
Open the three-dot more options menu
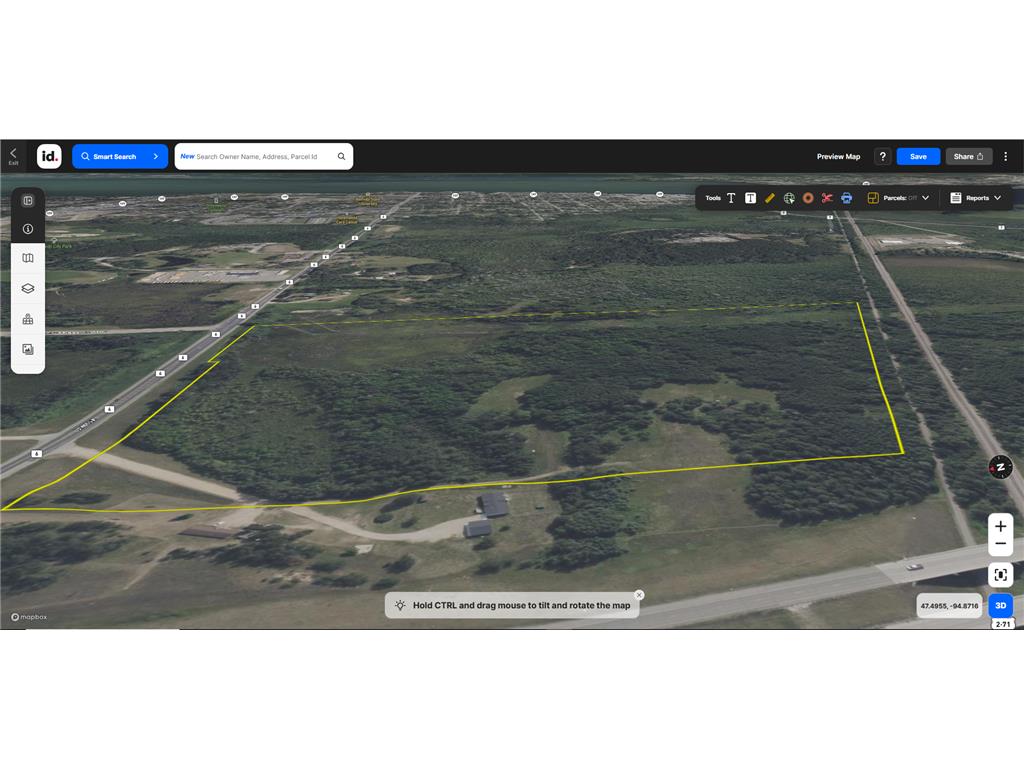(1006, 157)
